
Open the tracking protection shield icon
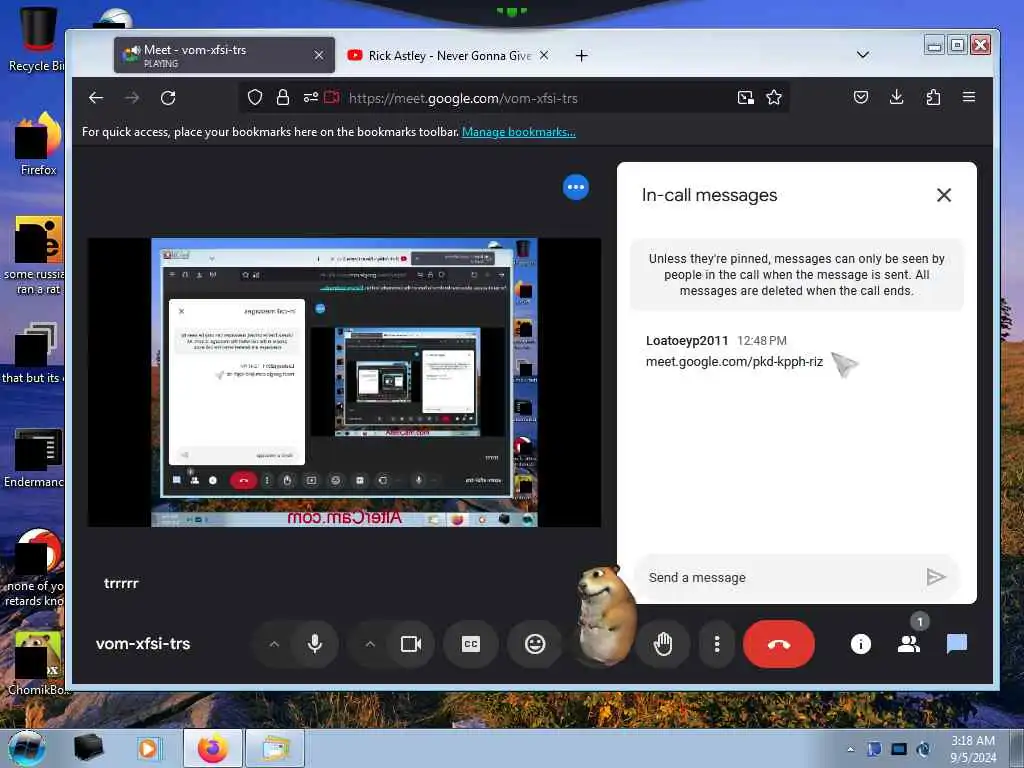pos(255,98)
